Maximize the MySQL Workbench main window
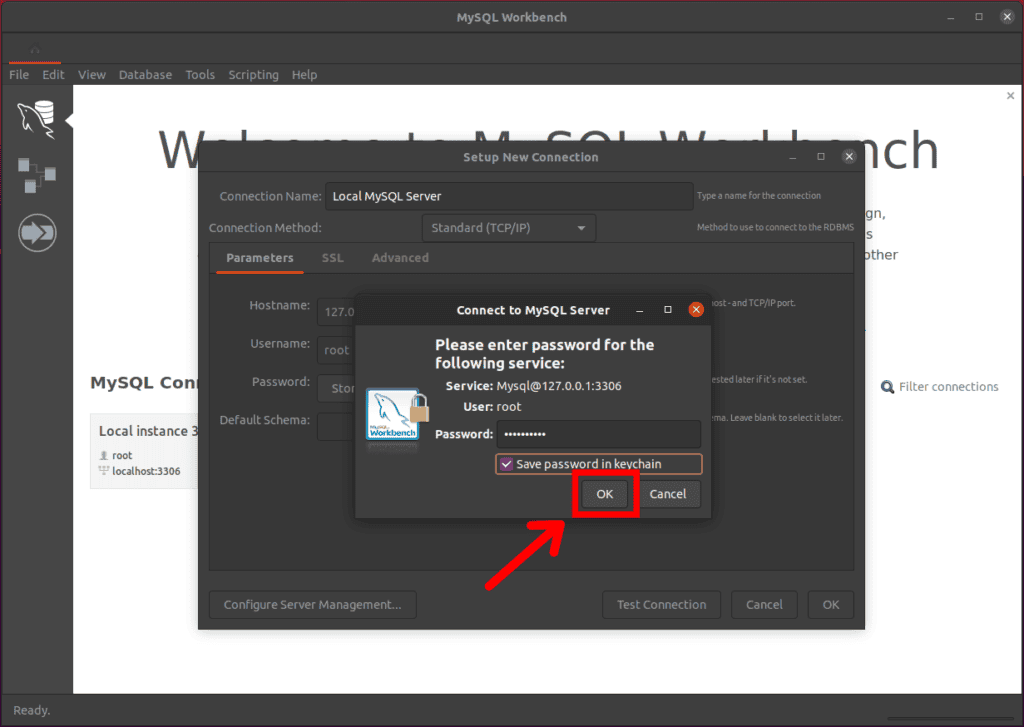Viewport: 1024px width, 727px height. click(x=979, y=17)
